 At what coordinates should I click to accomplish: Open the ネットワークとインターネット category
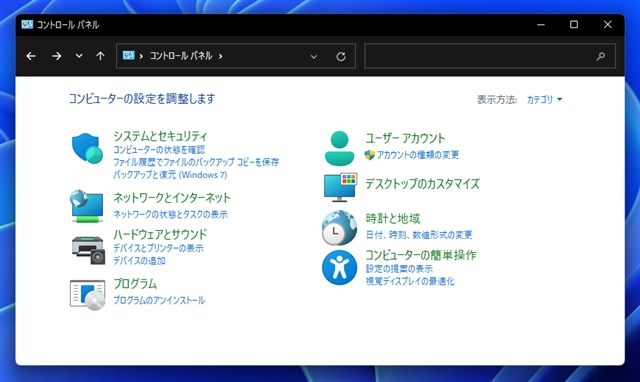coord(172,198)
